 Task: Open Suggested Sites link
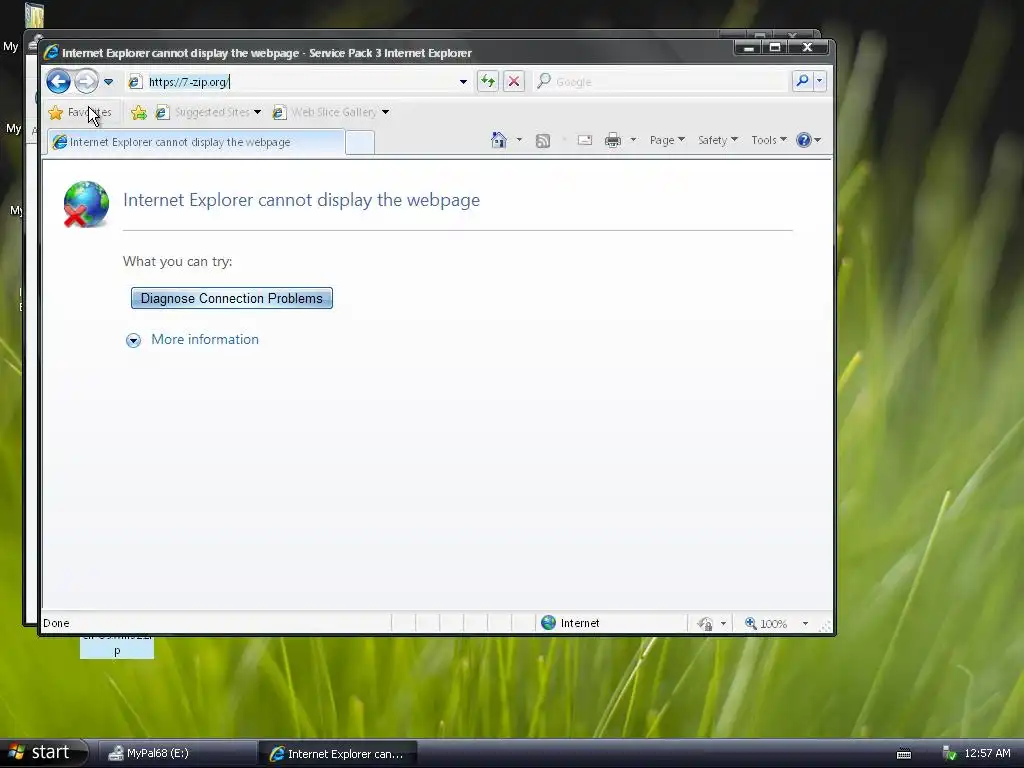click(208, 112)
